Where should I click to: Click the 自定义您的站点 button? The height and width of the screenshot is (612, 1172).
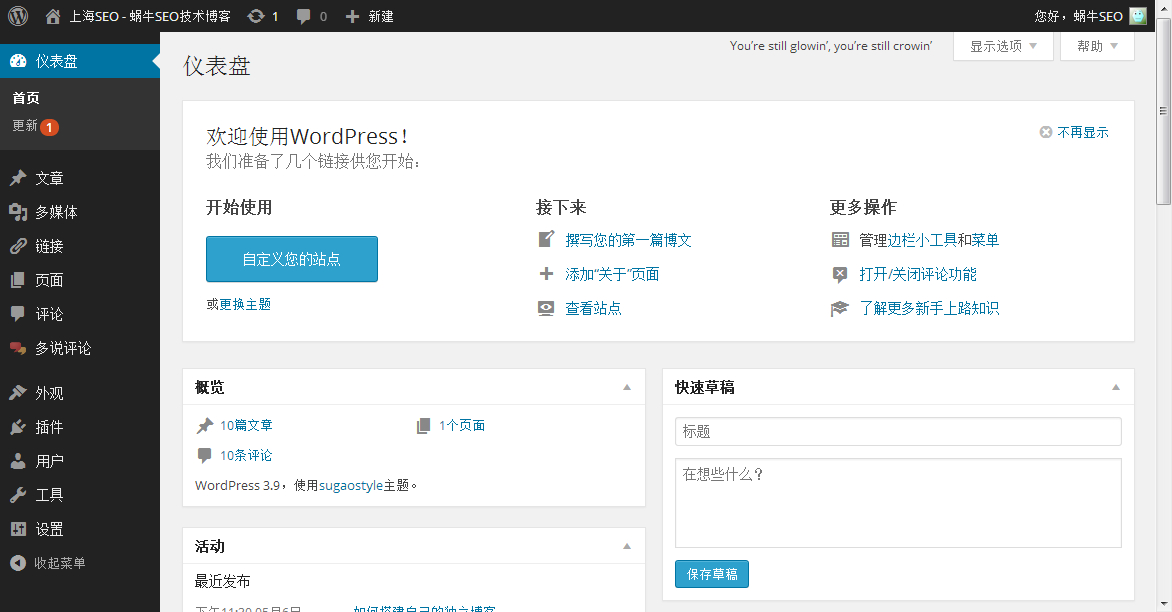291,259
